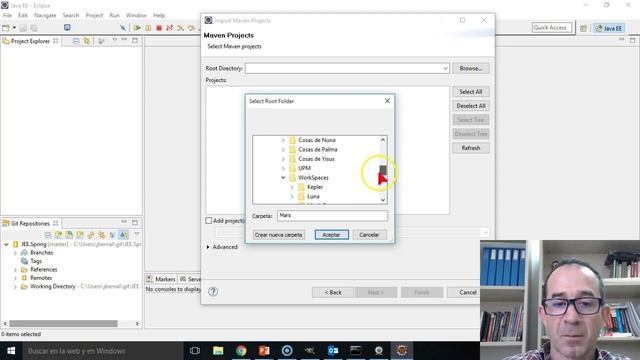
Task: Open the Window menu
Action: 136,15
